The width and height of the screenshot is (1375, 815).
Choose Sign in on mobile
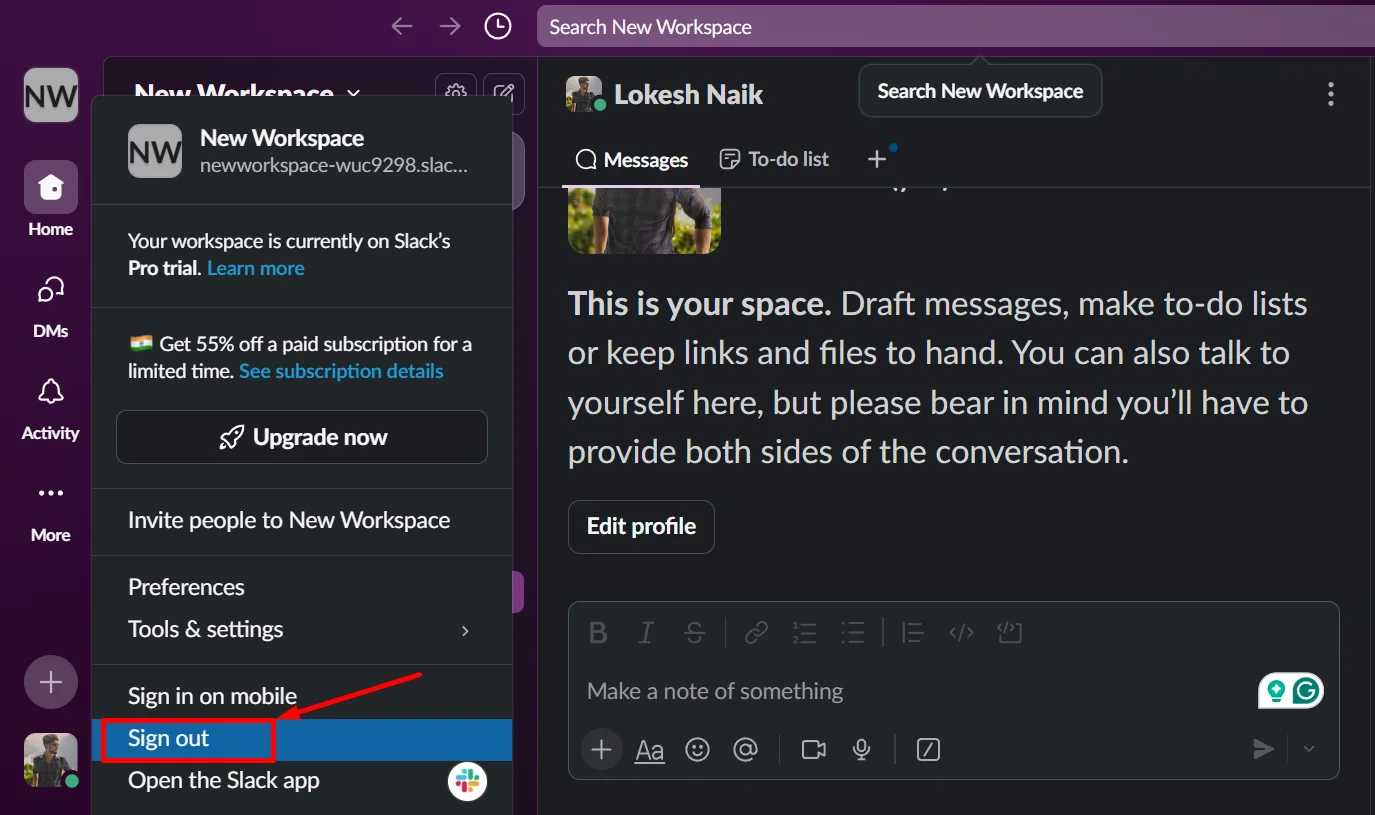(302, 696)
